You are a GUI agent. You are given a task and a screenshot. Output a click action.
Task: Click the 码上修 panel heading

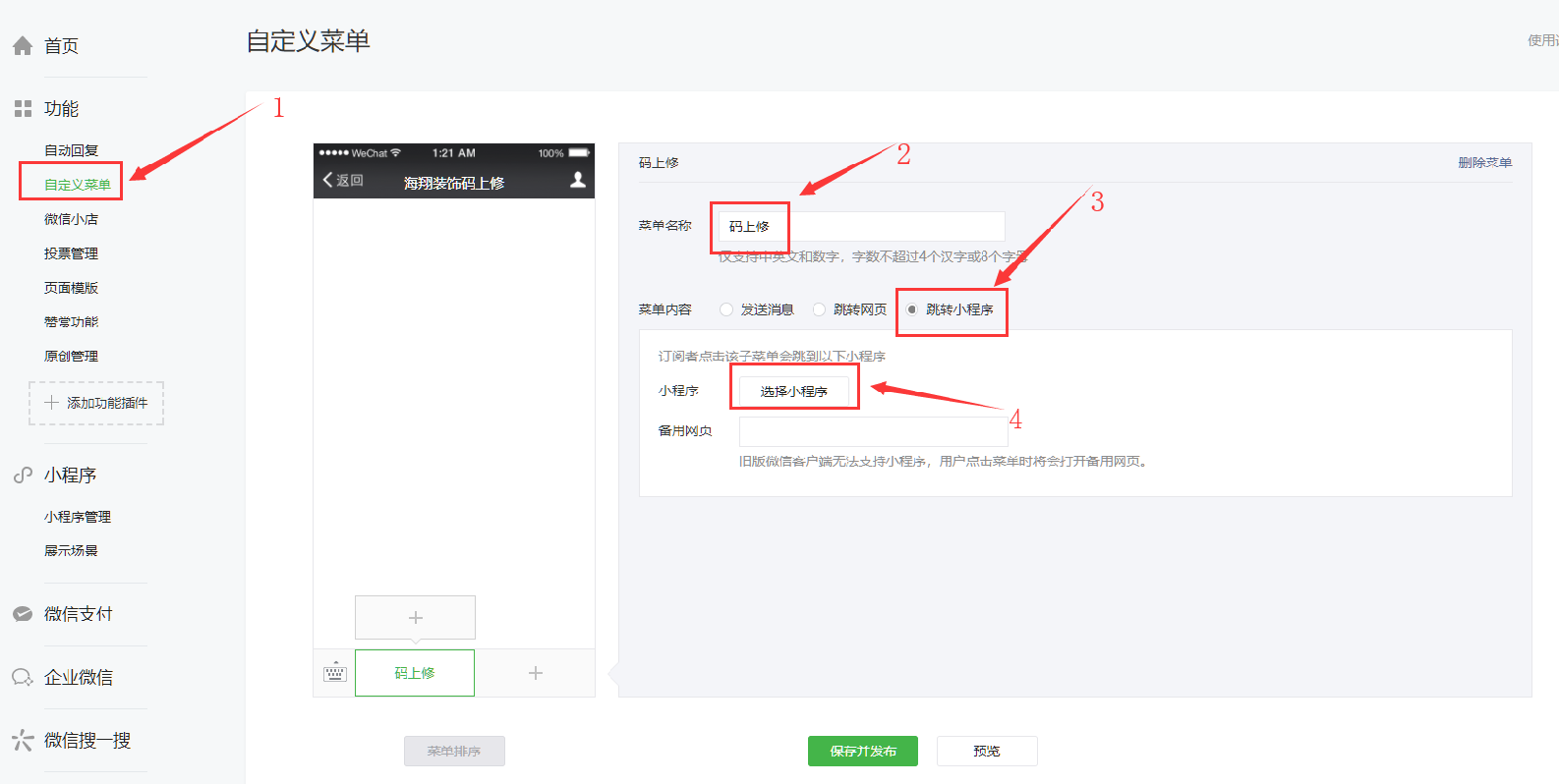point(659,162)
